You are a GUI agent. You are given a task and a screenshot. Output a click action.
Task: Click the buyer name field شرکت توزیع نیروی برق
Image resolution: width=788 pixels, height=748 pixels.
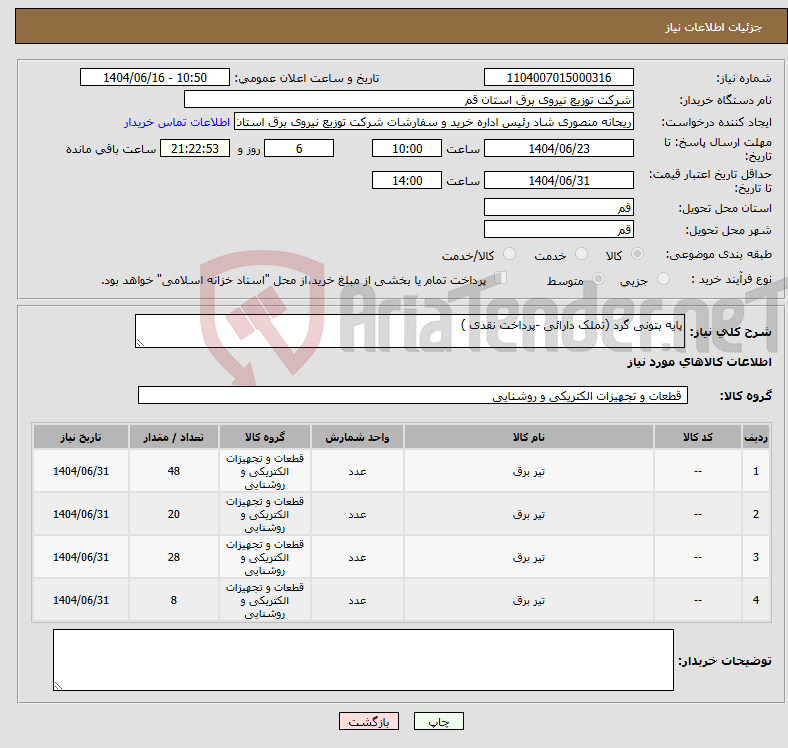[409, 100]
